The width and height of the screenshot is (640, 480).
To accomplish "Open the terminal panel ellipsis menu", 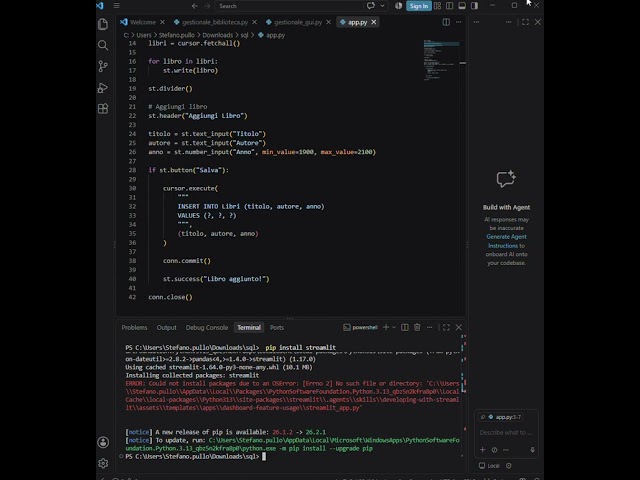I will (429, 327).
